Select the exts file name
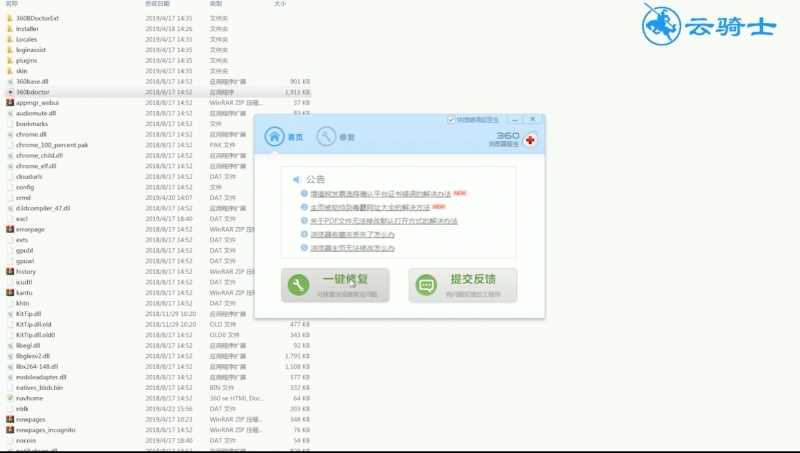Image resolution: width=800 pixels, height=453 pixels. [x=22, y=240]
